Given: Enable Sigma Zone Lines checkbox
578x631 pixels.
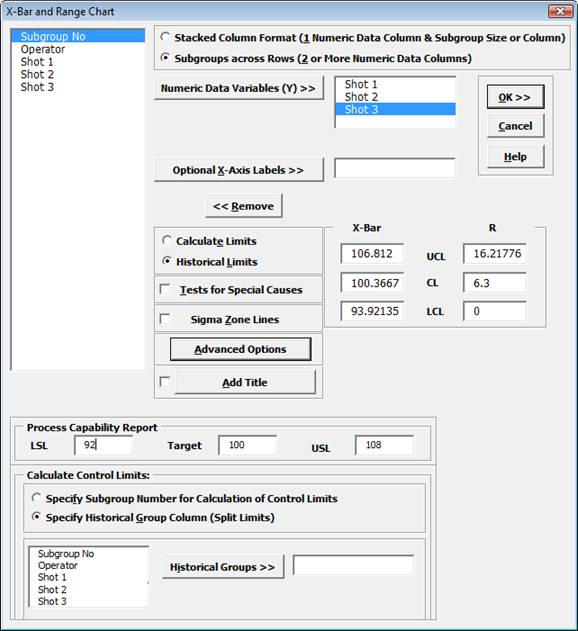Looking at the screenshot, I should [165, 319].
